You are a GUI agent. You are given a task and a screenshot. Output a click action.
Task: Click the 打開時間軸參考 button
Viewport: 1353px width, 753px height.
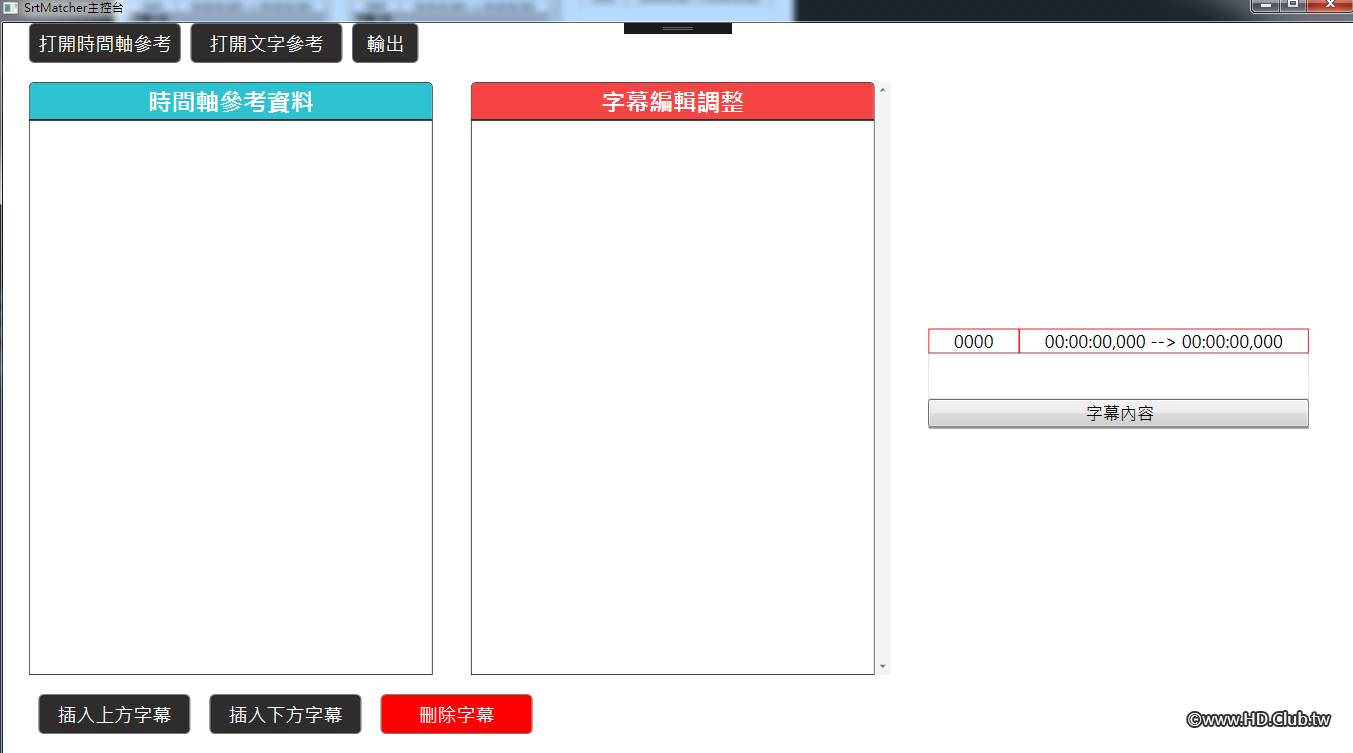point(105,44)
